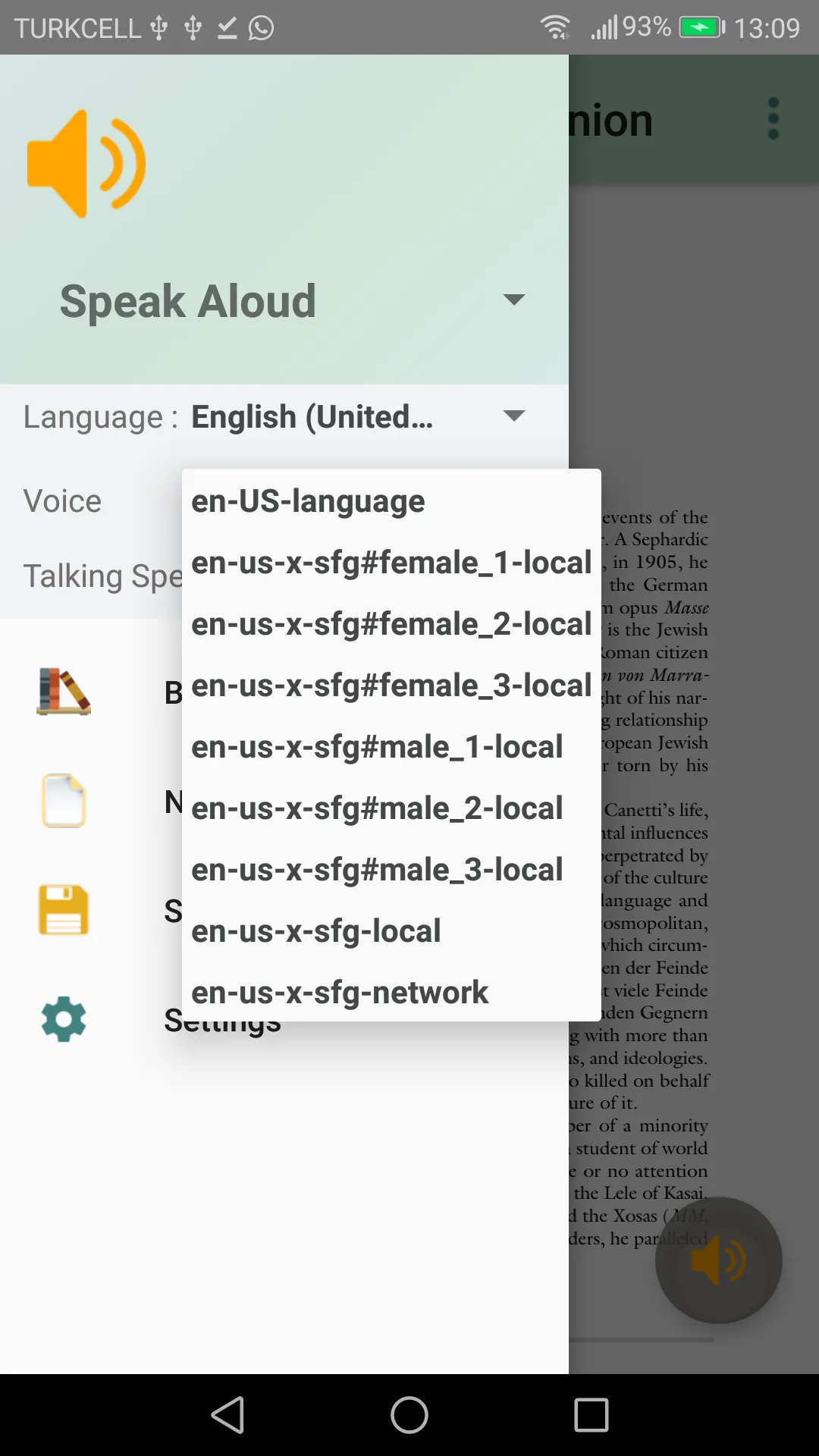Tap the floppy disk save icon
Viewport: 819px width, 1456px height.
click(x=64, y=910)
